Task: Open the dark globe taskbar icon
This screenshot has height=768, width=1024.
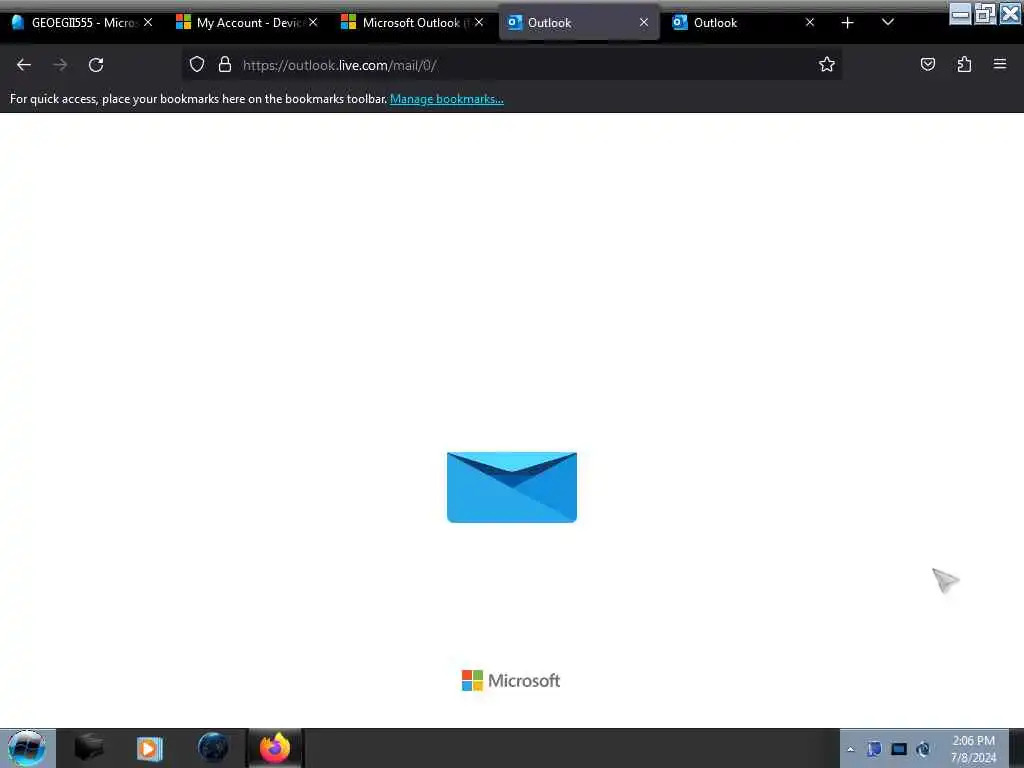Action: 213,748
